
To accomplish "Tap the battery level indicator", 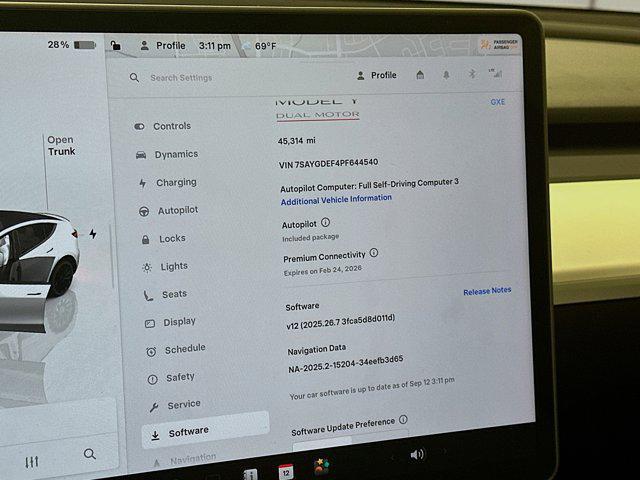I will [x=72, y=44].
